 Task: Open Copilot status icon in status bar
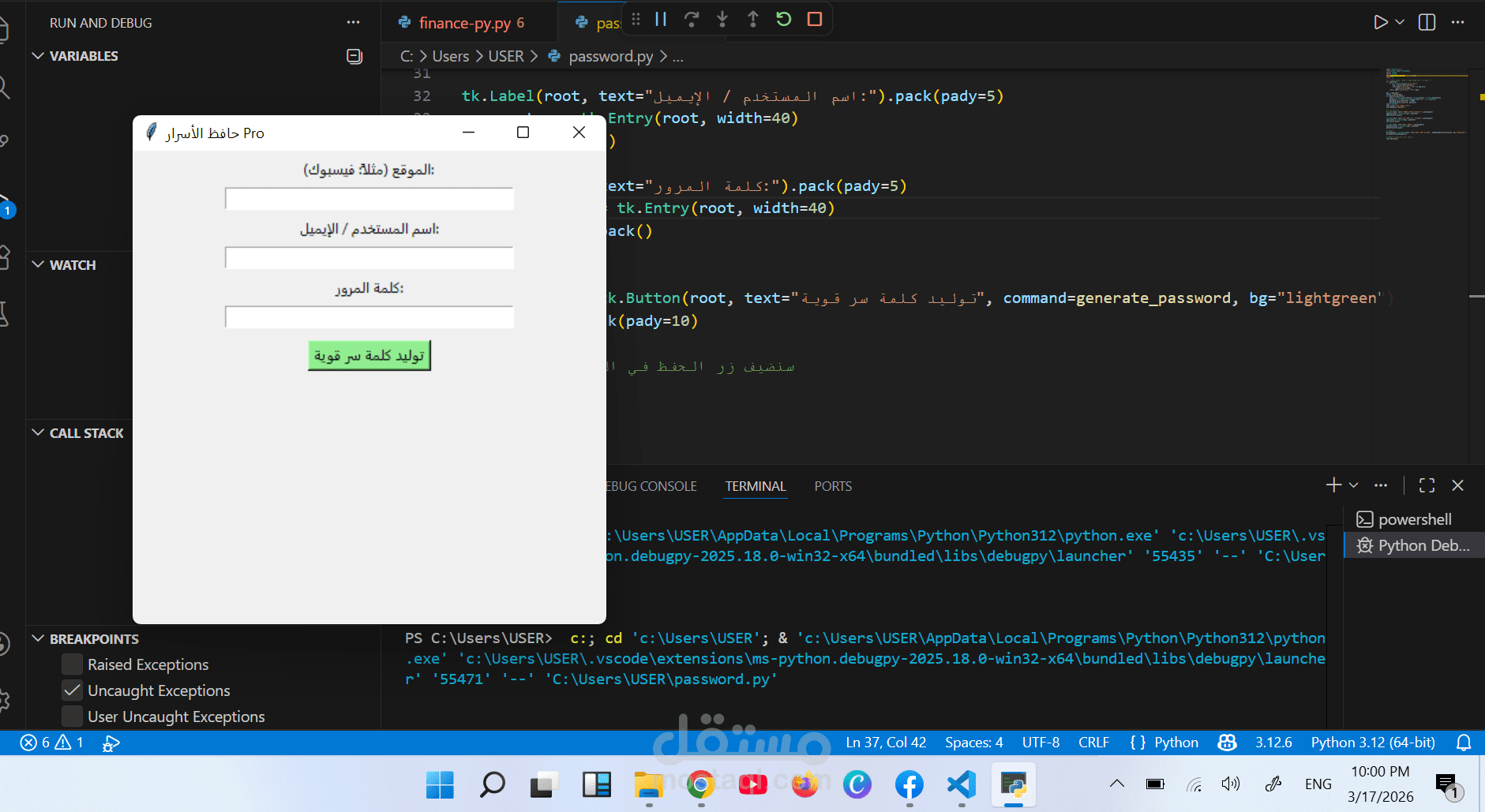point(1227,743)
